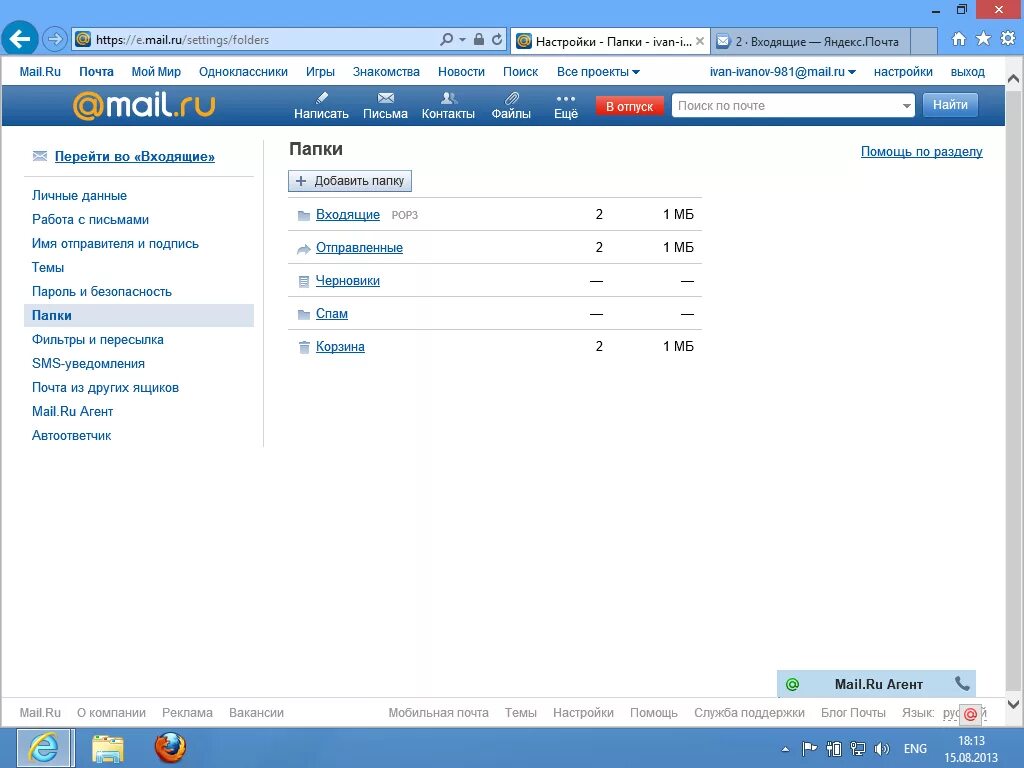Screen dimensions: 1024x768
Task: Click the Отправленные arrow icon
Action: click(x=304, y=248)
